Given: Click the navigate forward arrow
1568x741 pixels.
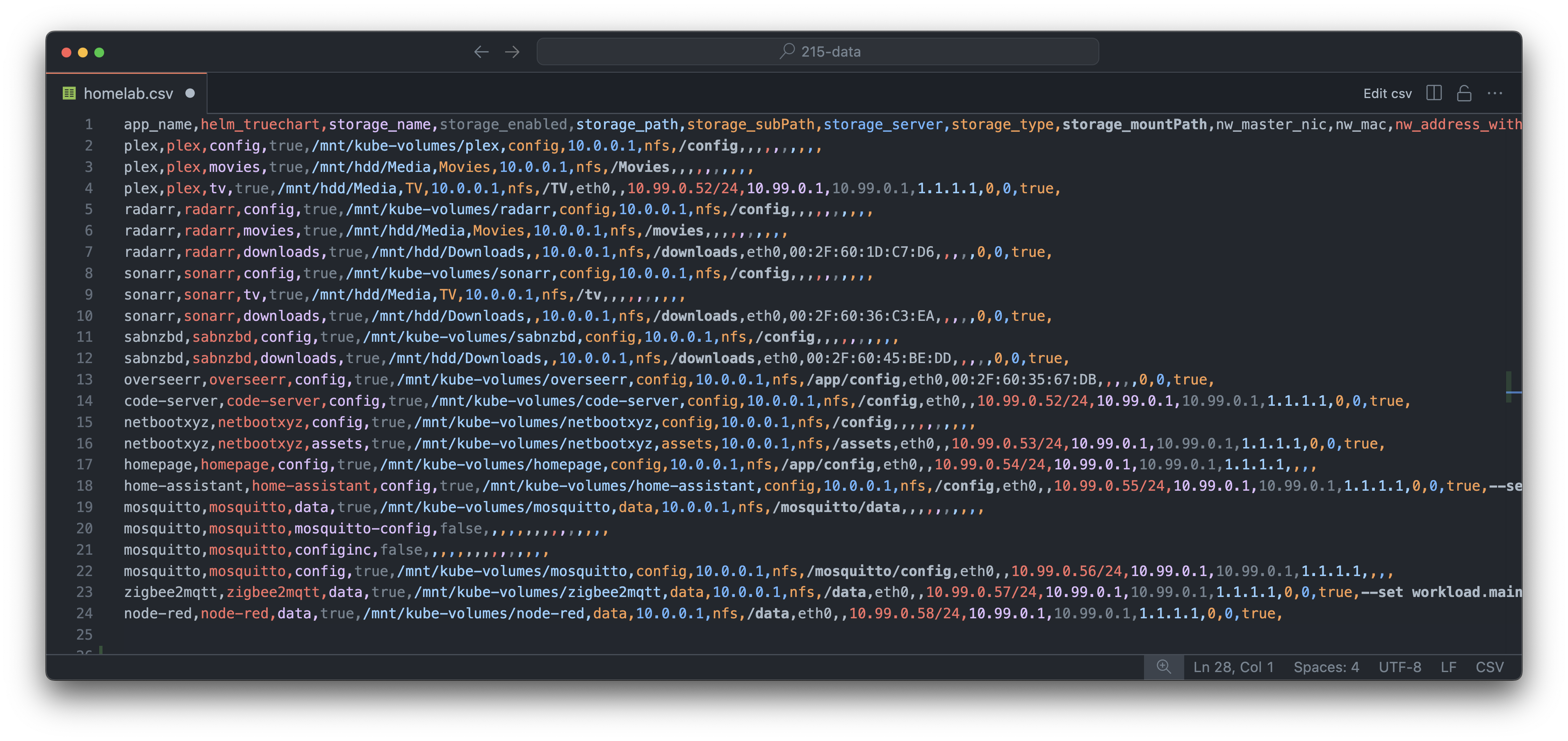Looking at the screenshot, I should 513,52.
